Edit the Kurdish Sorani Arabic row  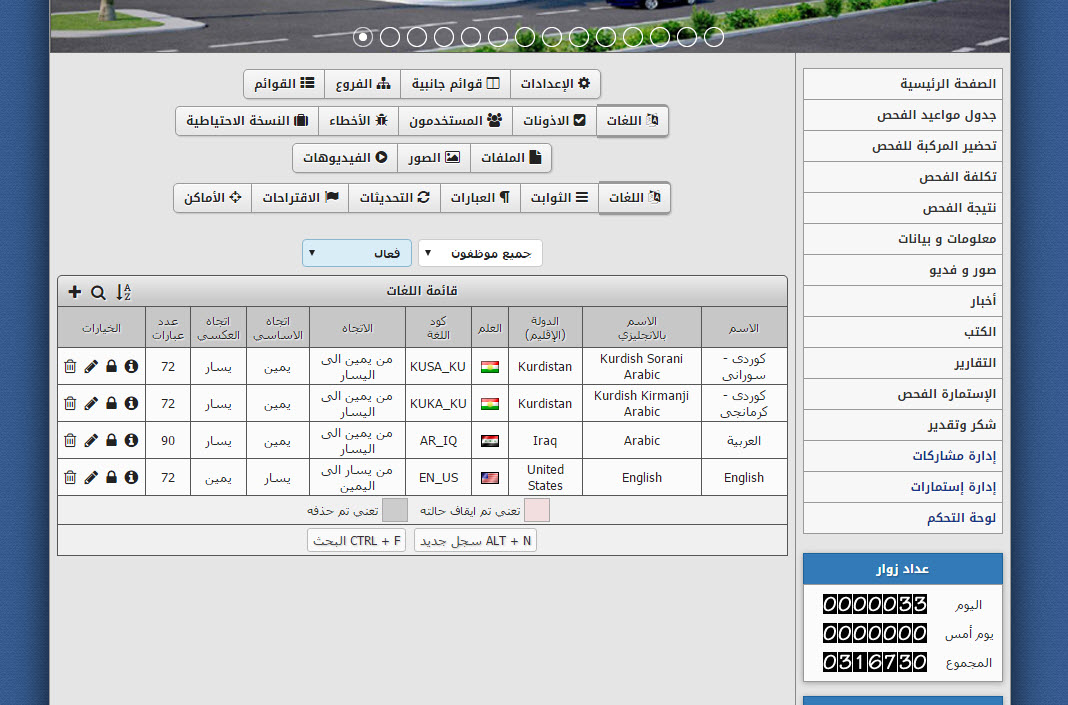(x=91, y=366)
